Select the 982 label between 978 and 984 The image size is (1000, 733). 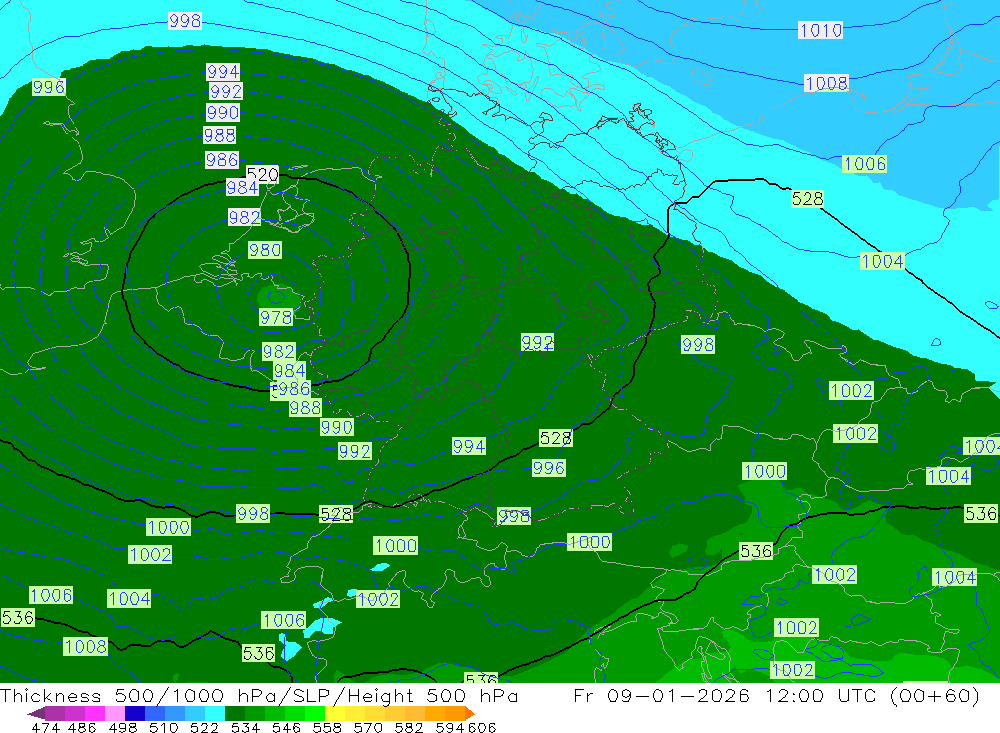coord(279,352)
